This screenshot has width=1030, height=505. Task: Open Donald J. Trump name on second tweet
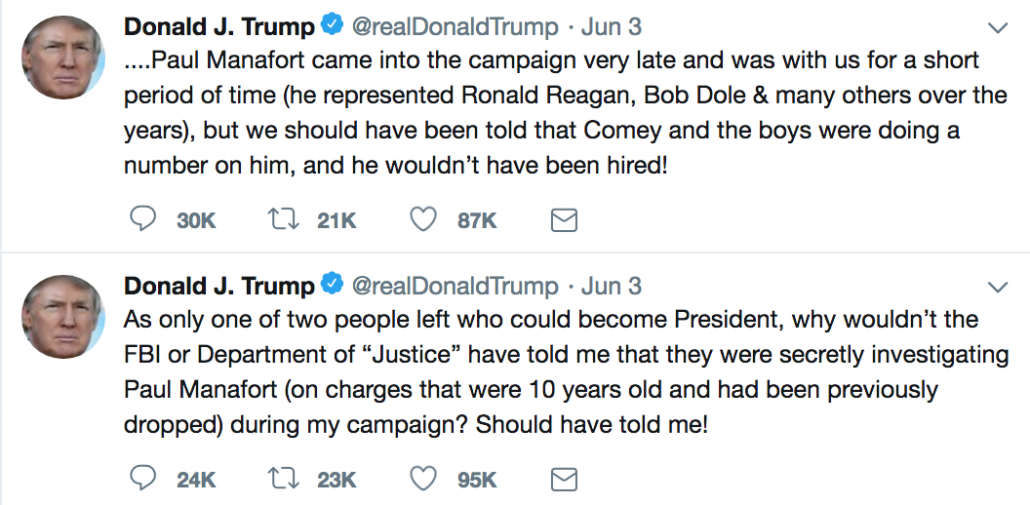tap(219, 286)
